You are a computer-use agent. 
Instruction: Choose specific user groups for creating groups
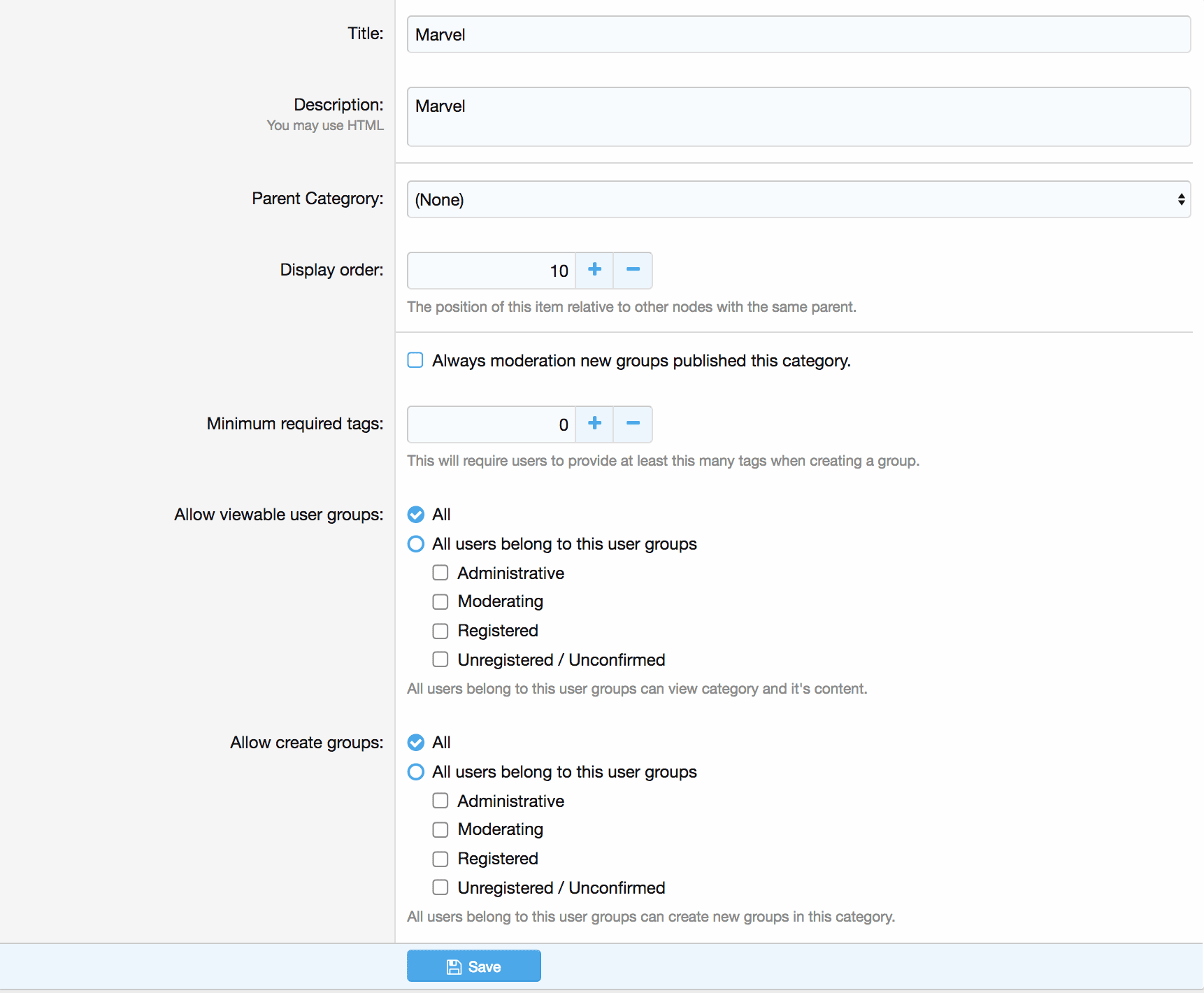point(416,772)
